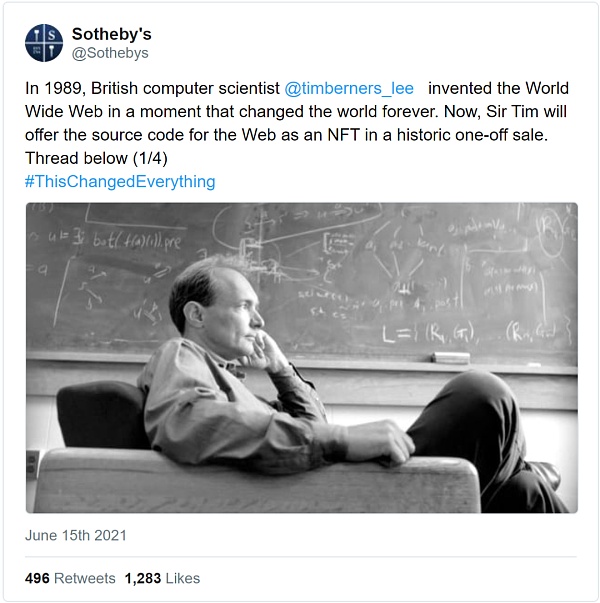The height and width of the screenshot is (603, 600).
Task: View the 496 Retweets count
Action: click(x=70, y=578)
